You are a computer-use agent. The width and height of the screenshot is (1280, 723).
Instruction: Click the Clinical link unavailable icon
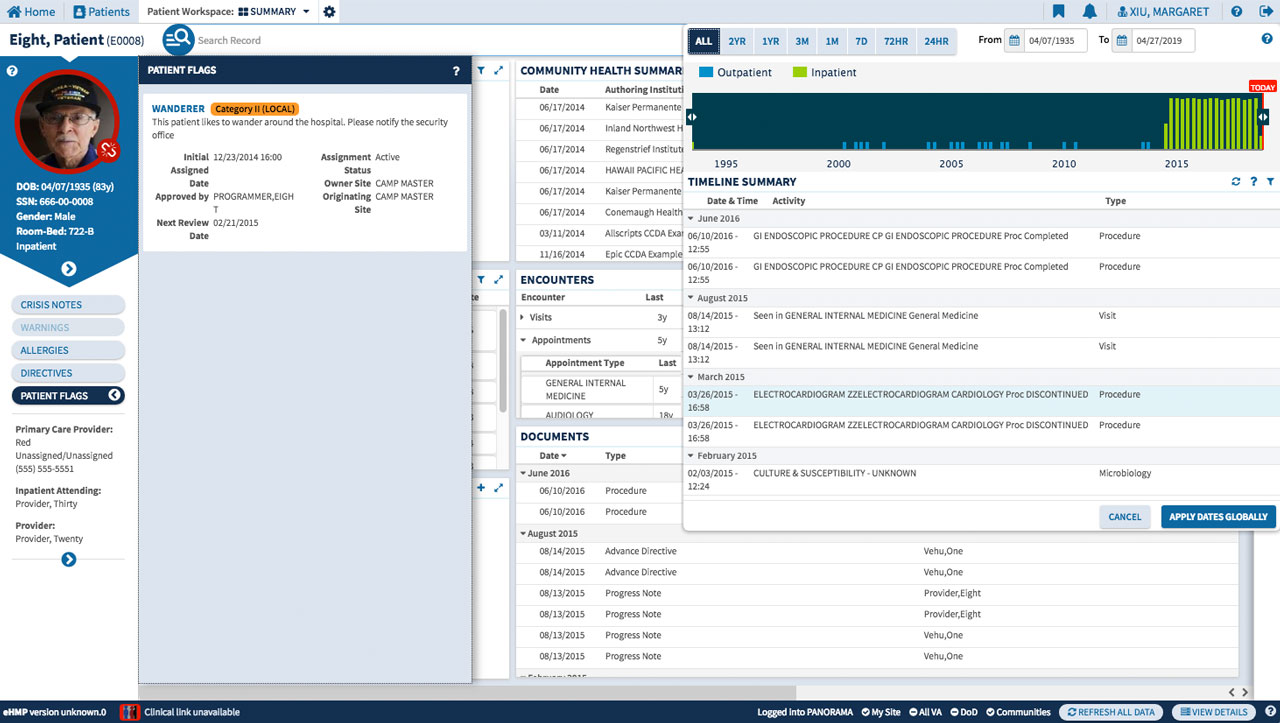click(129, 712)
